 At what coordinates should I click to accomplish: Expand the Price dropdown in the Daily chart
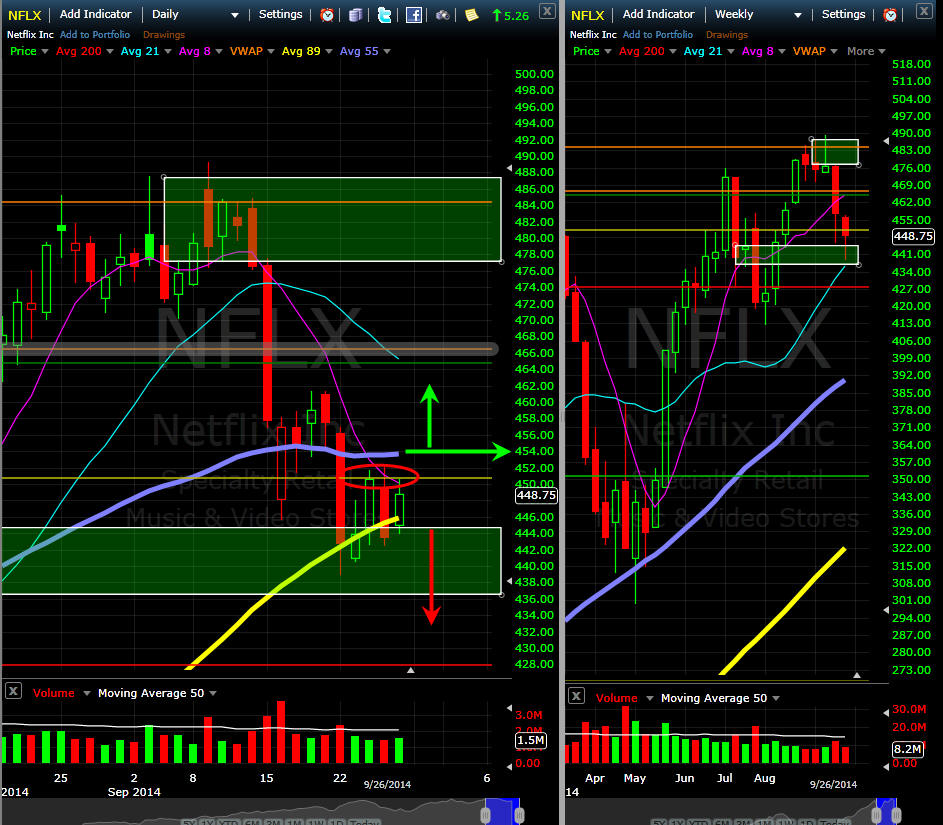pos(45,52)
